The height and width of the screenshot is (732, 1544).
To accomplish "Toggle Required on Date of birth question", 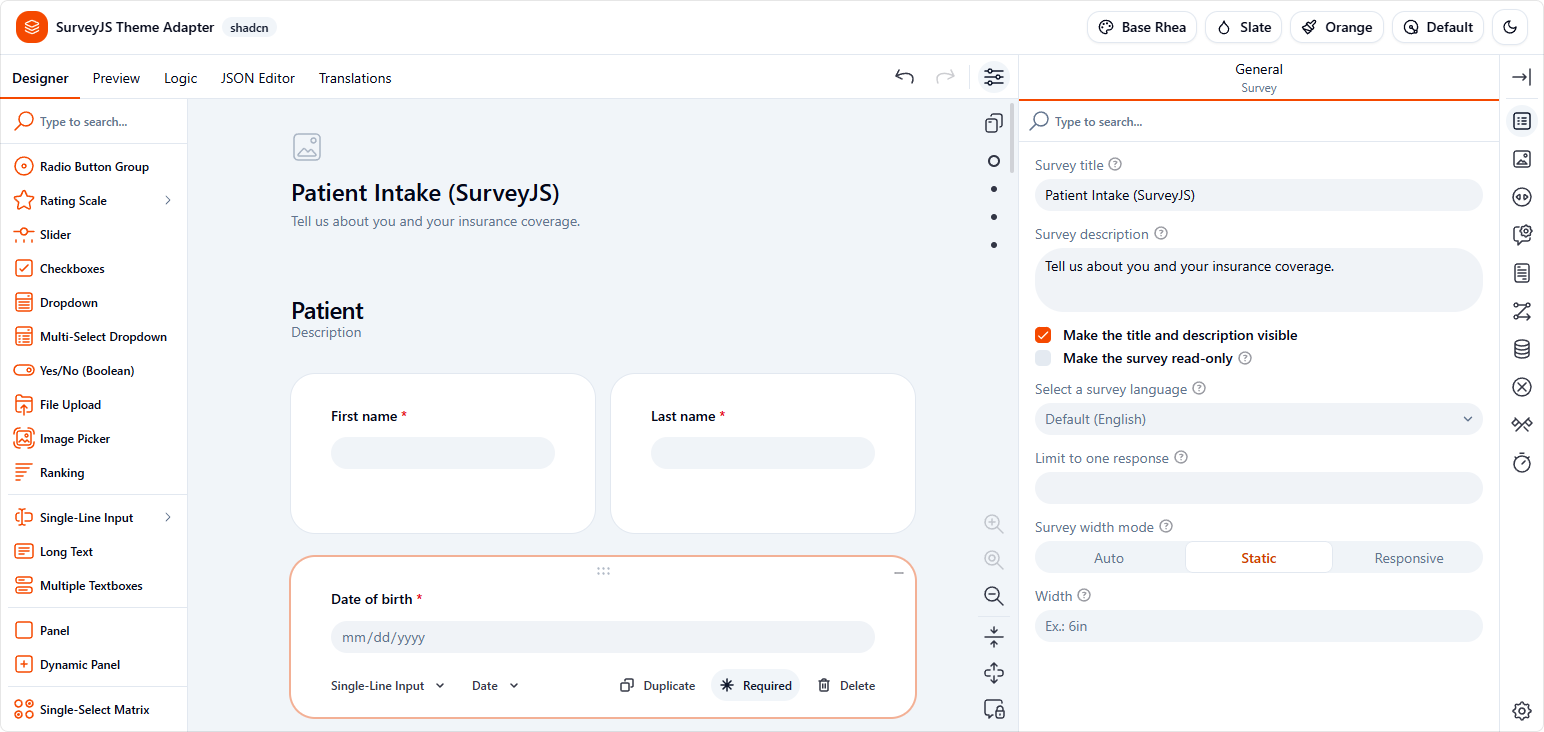I will pyautogui.click(x=756, y=685).
